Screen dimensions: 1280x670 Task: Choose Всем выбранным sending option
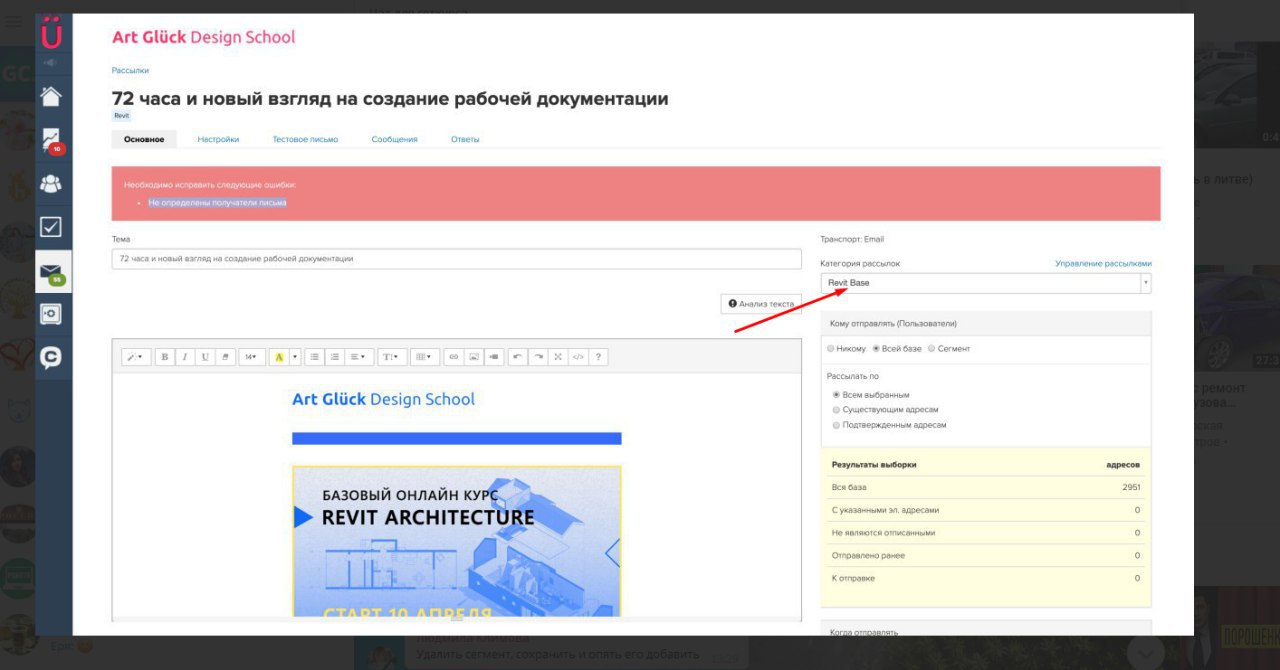point(836,395)
